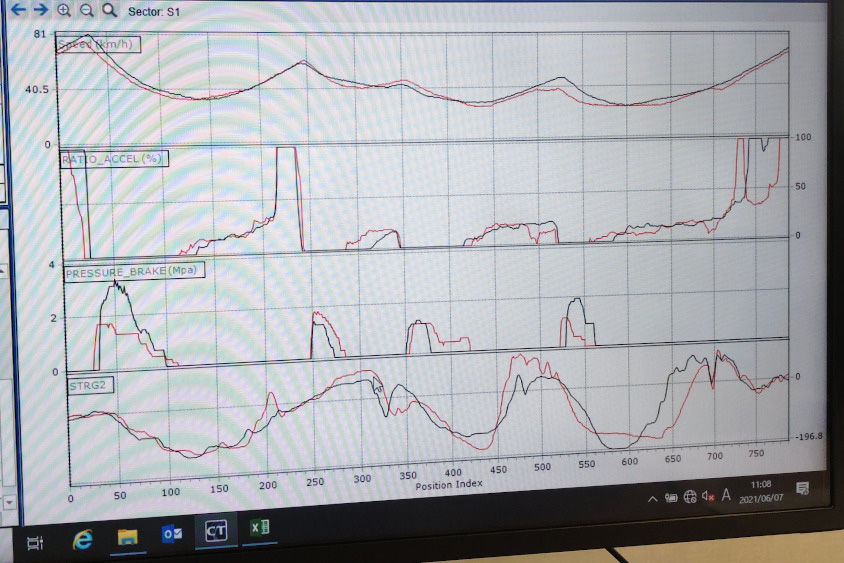Click the RATIO_ACCEL(%) chart label
This screenshot has height=563, width=844.
[x=112, y=159]
